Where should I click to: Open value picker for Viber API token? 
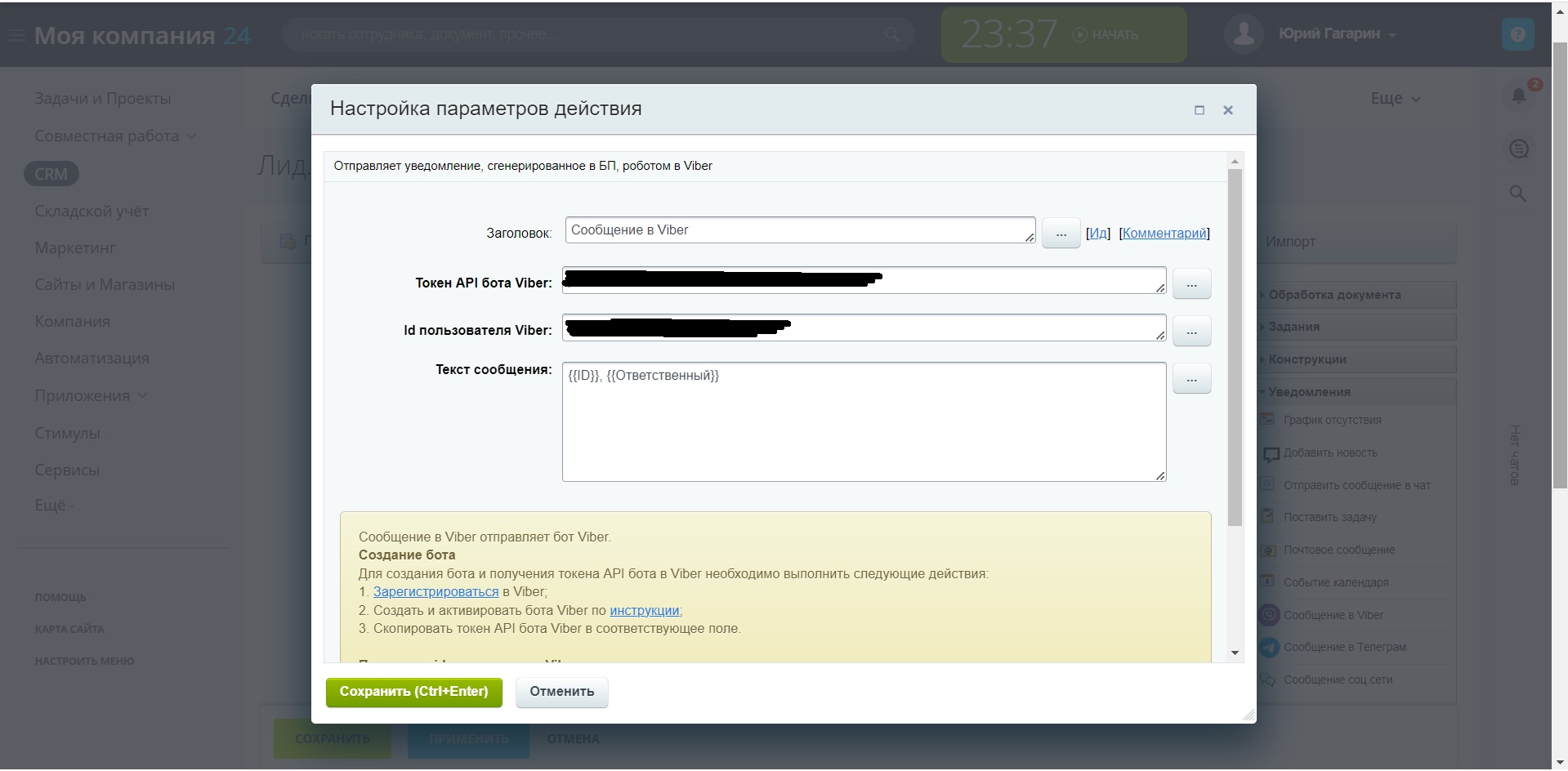[x=1191, y=284]
